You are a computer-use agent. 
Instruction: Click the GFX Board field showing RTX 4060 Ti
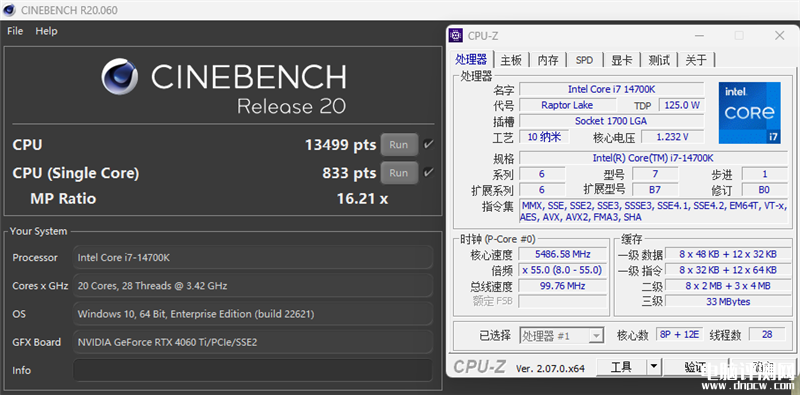click(253, 342)
